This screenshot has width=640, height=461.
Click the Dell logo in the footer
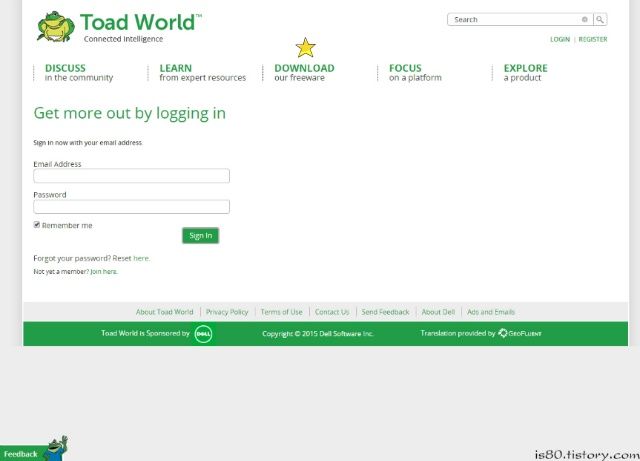(203, 334)
